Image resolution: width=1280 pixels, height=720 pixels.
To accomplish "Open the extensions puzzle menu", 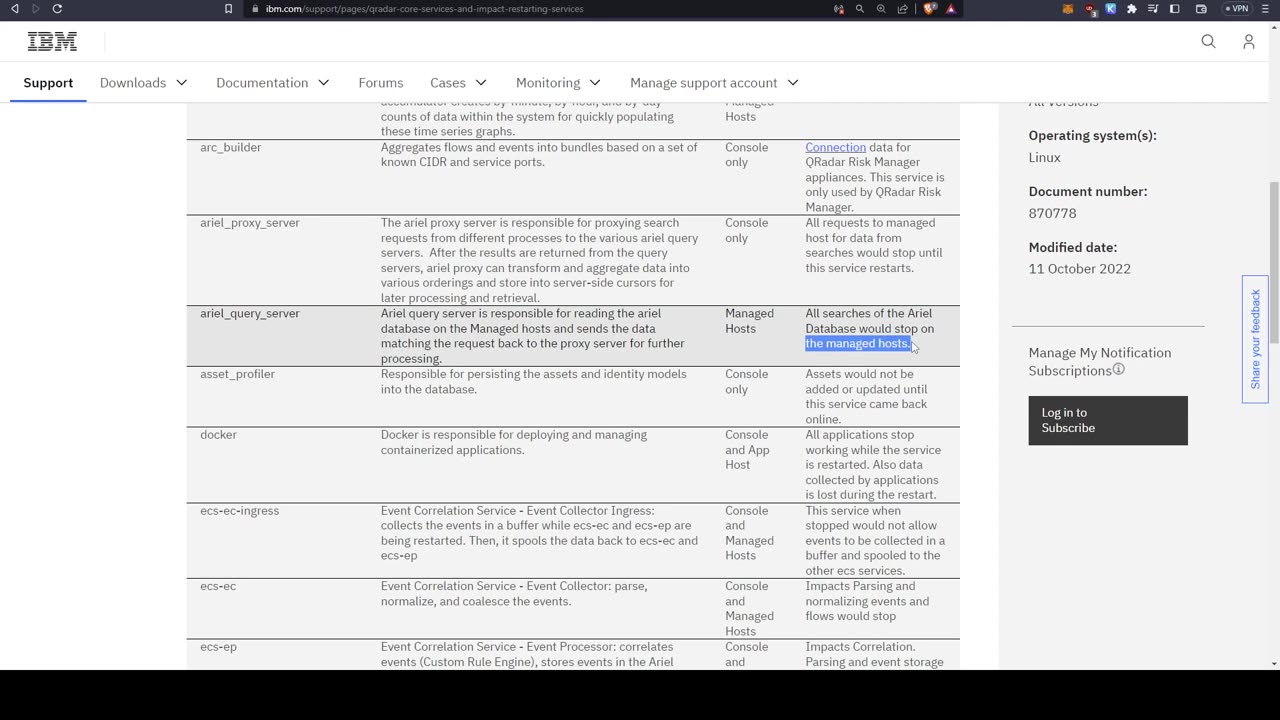I will click(1132, 9).
